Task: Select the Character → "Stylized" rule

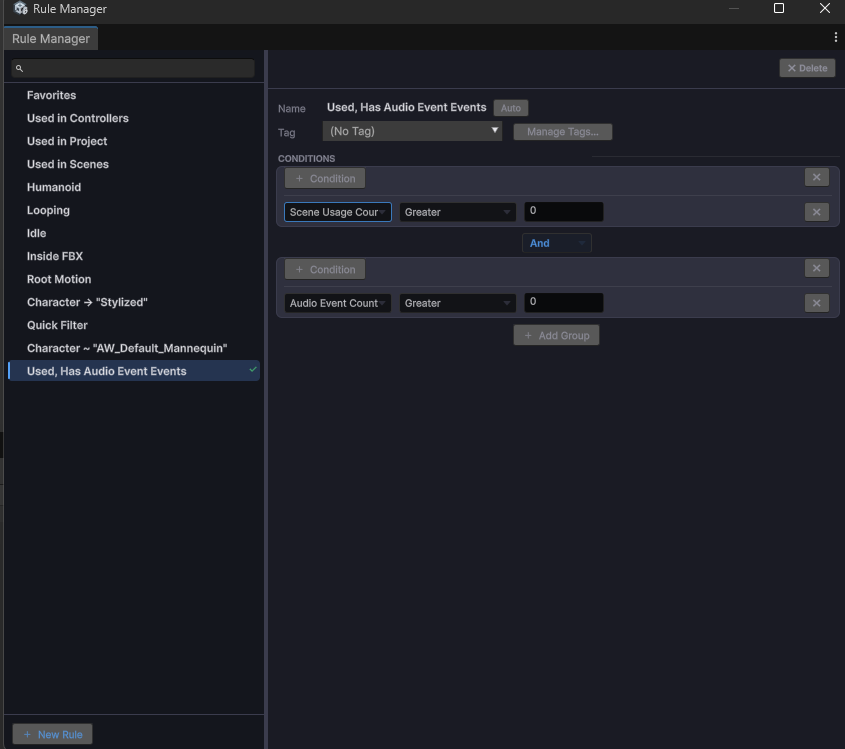Action: click(x=134, y=303)
